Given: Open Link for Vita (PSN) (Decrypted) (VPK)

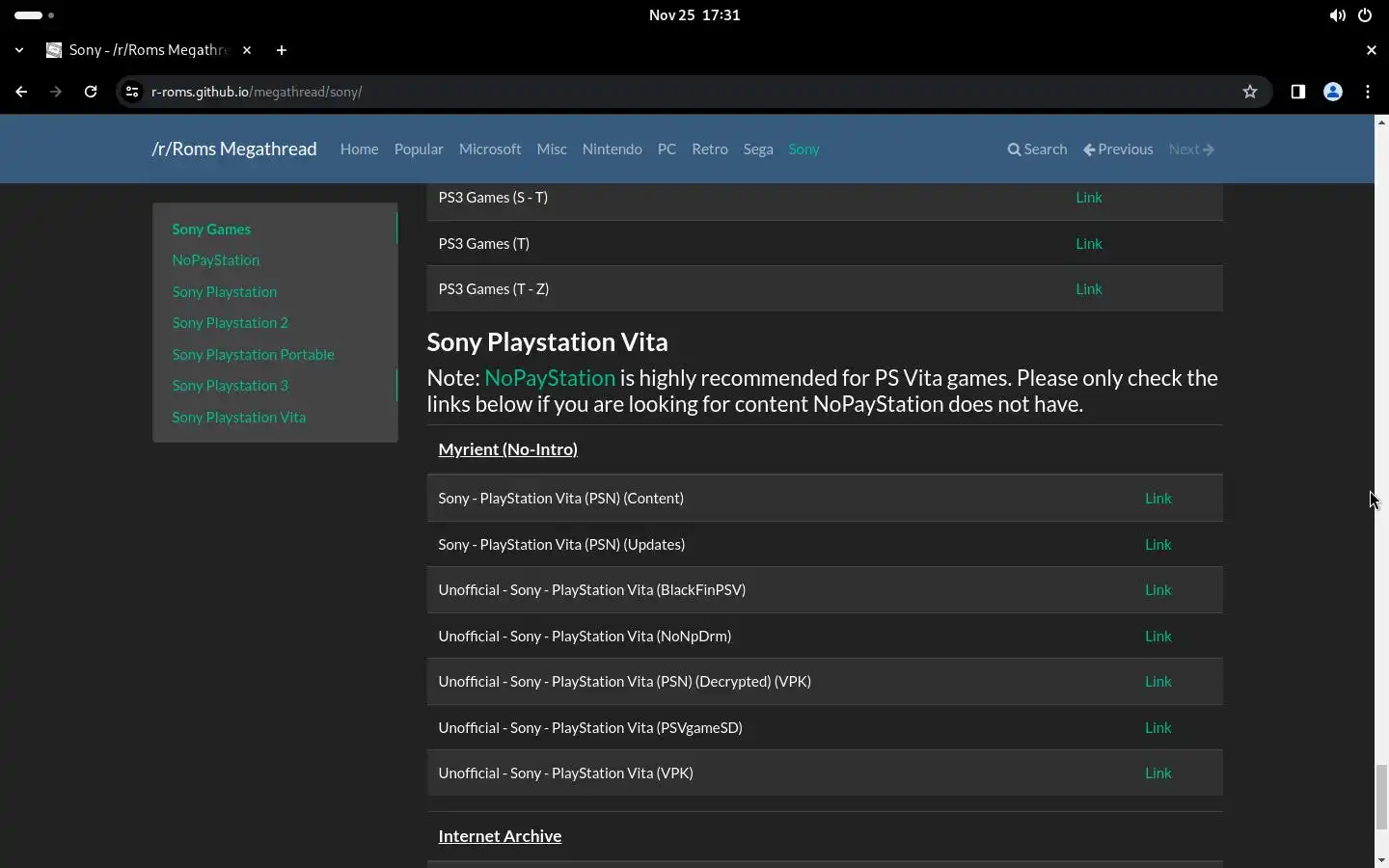Looking at the screenshot, I should pyautogui.click(x=1157, y=681).
